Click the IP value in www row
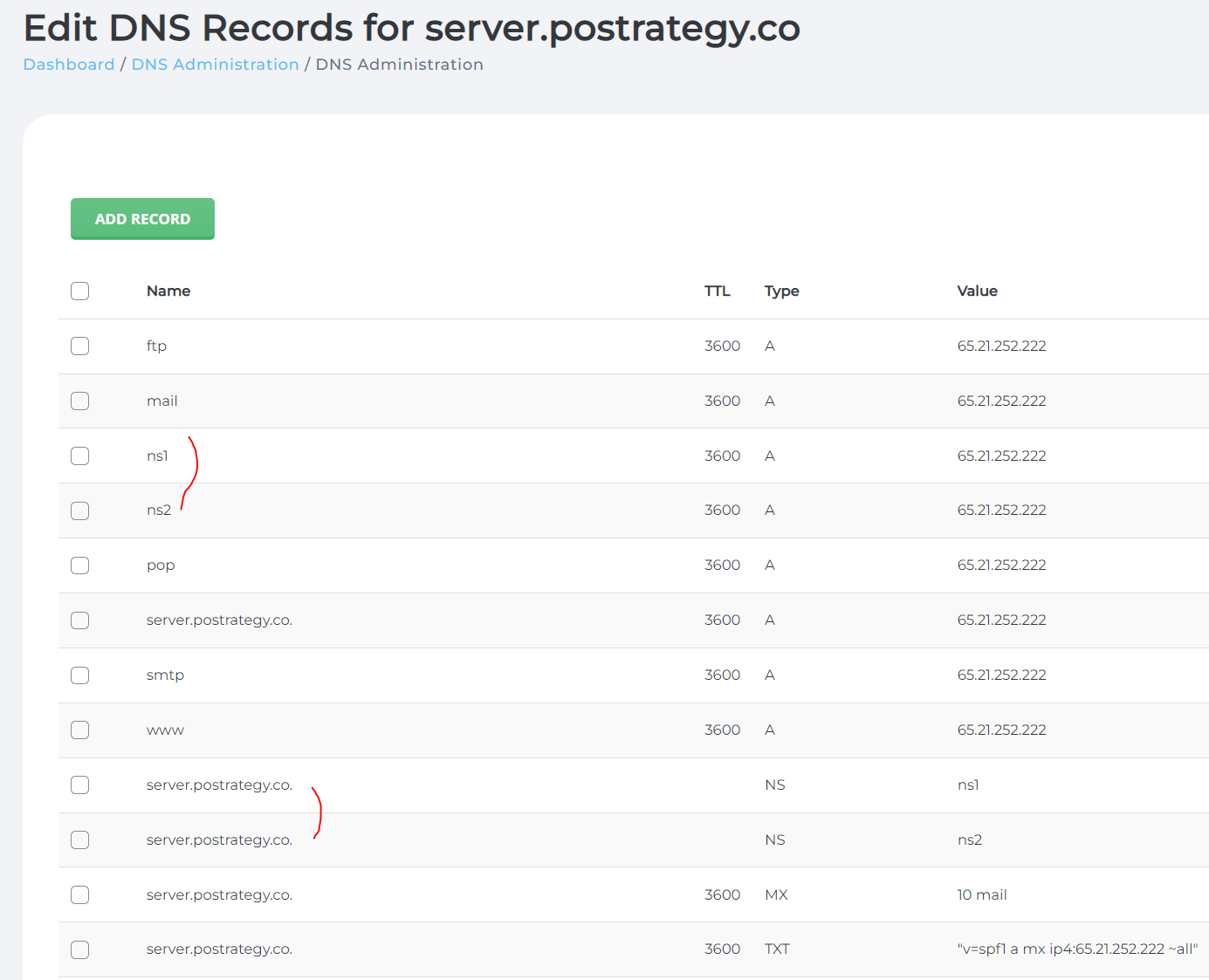 tap(1001, 730)
